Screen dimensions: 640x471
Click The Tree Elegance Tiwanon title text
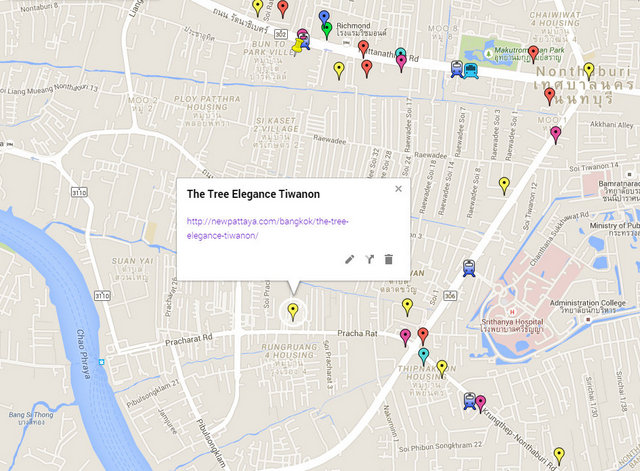point(253,194)
